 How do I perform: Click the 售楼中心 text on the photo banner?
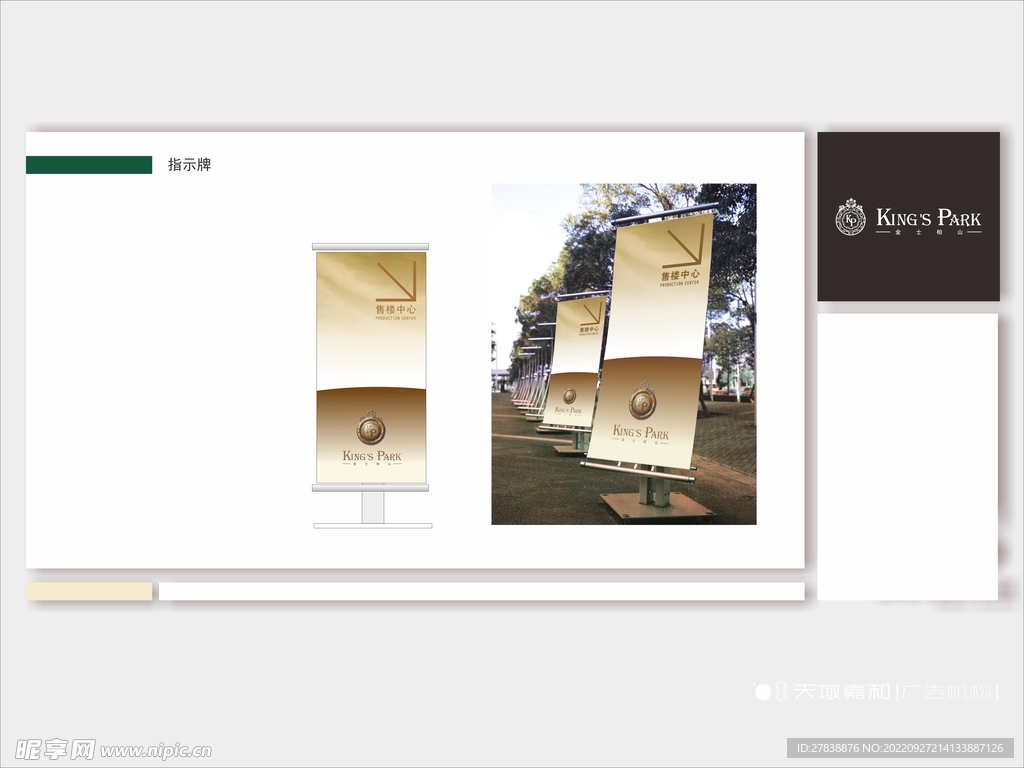click(680, 275)
